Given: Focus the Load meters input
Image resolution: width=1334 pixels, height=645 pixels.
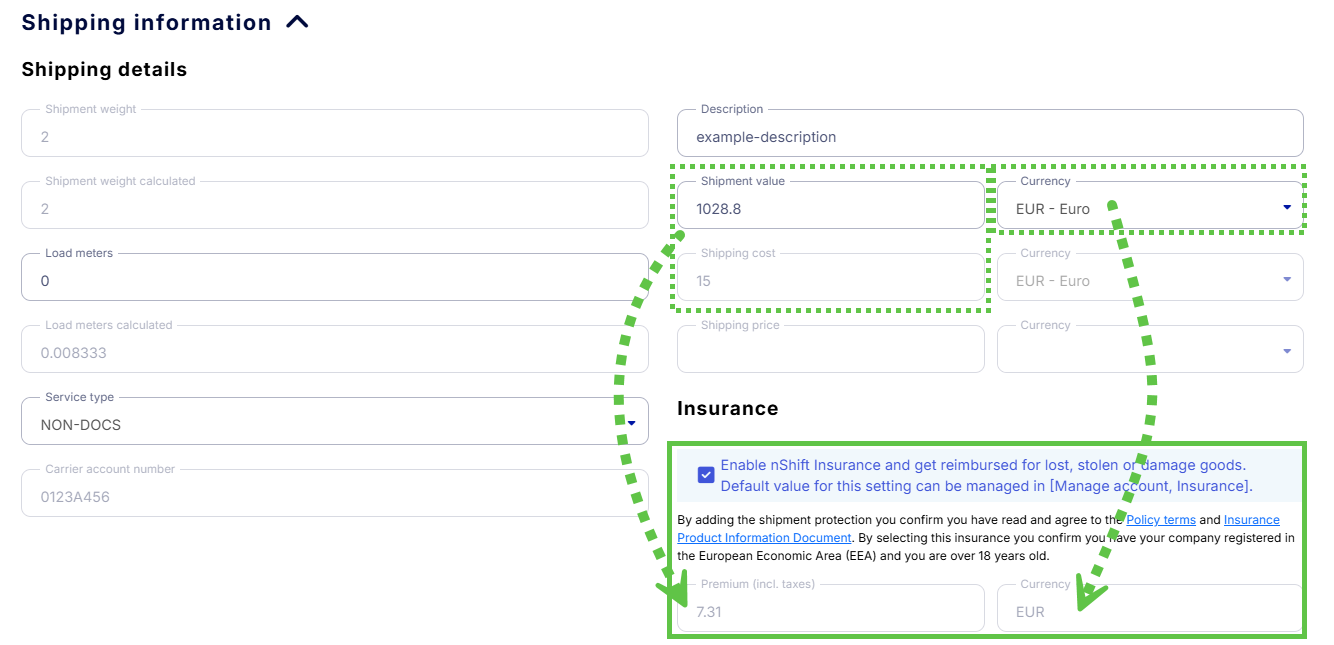Looking at the screenshot, I should 334,281.
